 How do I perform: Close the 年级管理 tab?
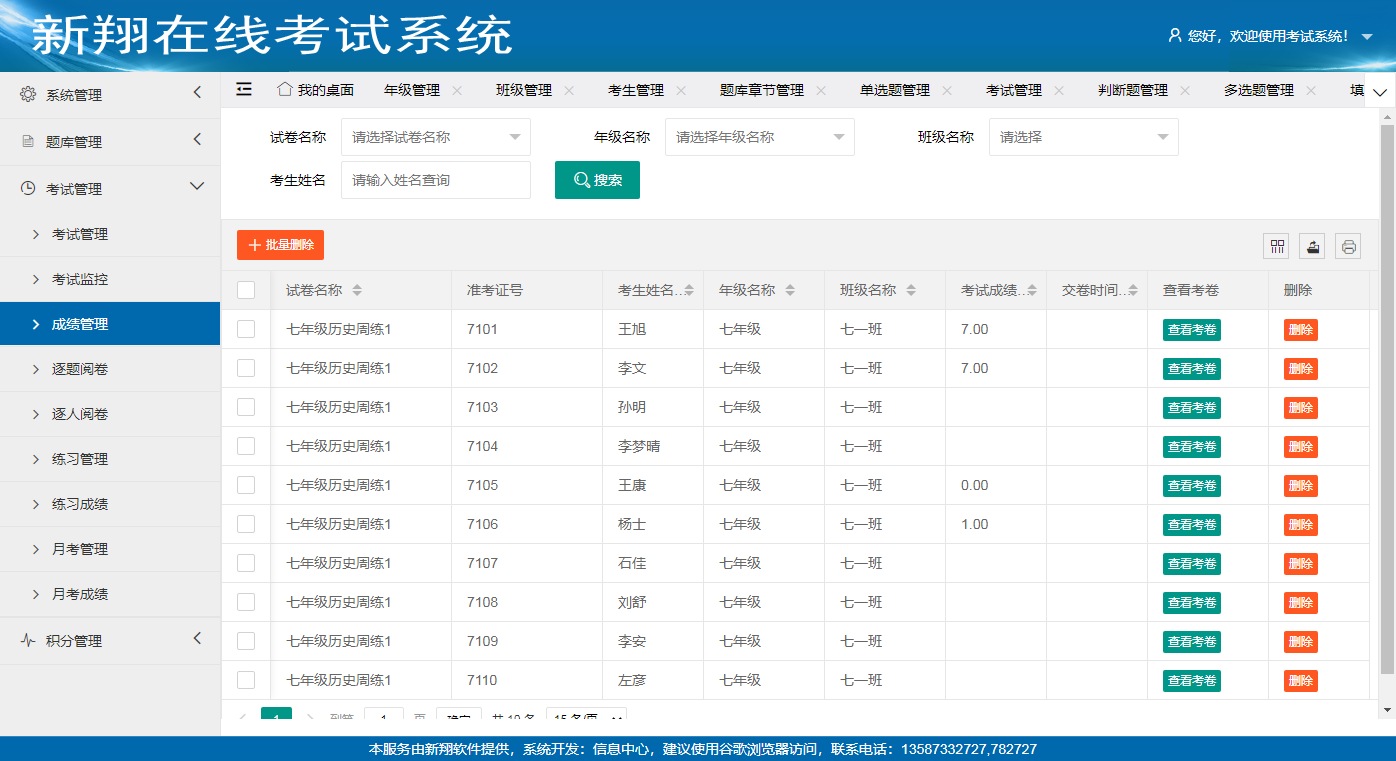(x=457, y=90)
